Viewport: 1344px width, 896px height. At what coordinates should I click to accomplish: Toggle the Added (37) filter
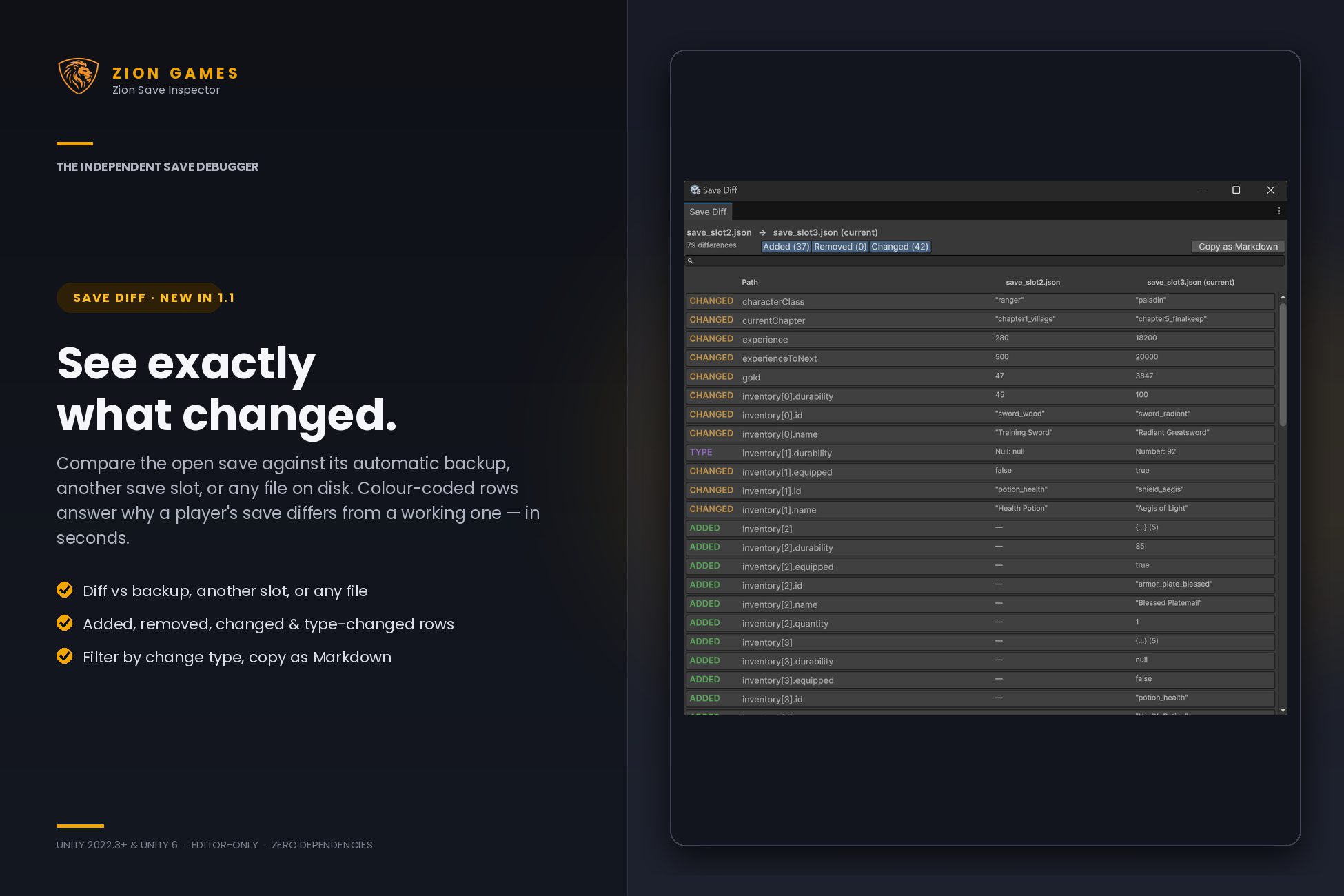(786, 247)
